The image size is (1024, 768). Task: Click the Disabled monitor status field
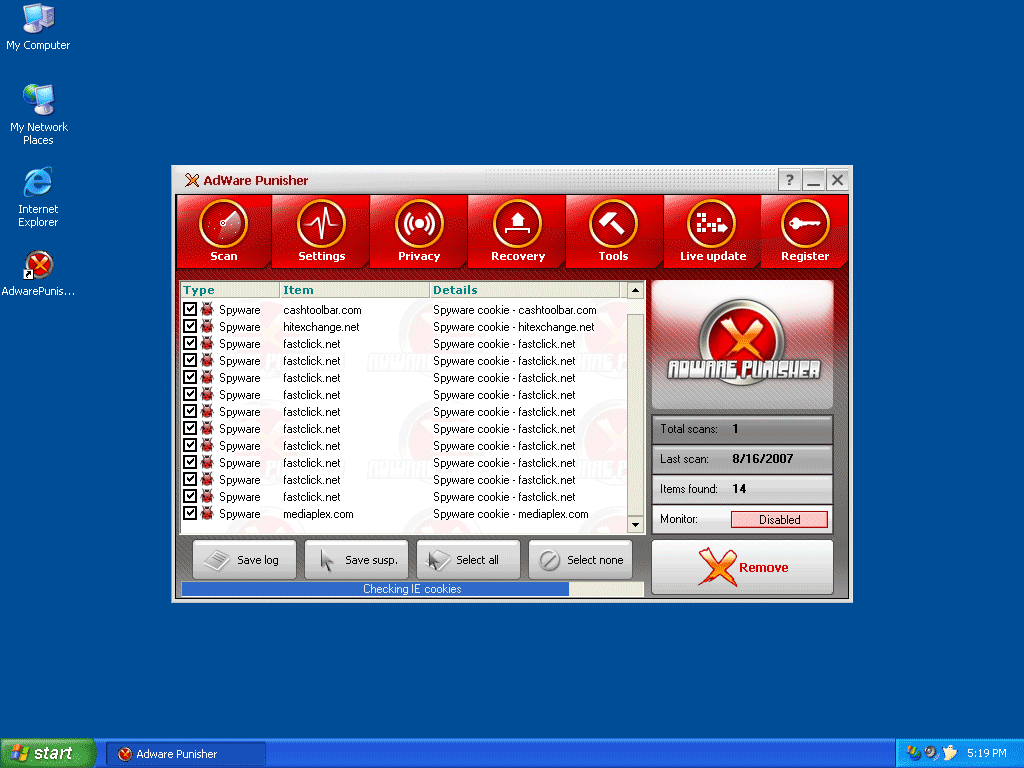click(x=779, y=519)
